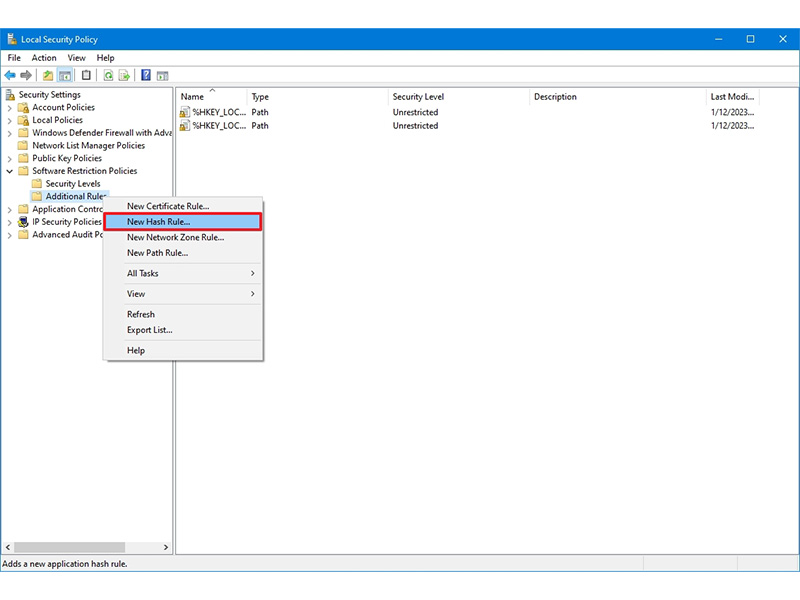Screen dimensions: 800x600
Task: Click the Application Control Policies folder icon
Action: pos(23,209)
